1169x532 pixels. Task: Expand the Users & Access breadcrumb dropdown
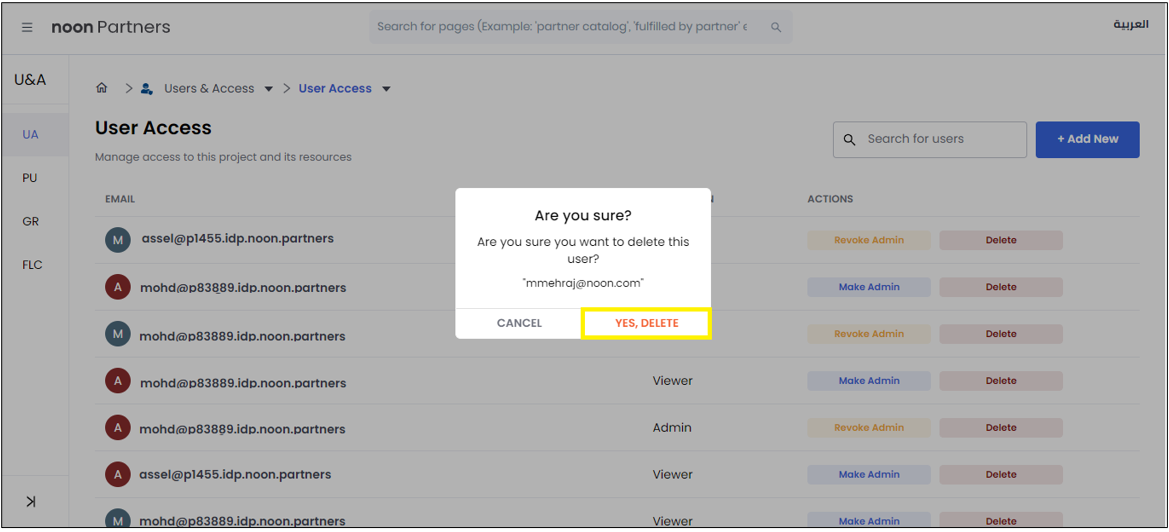pos(268,89)
